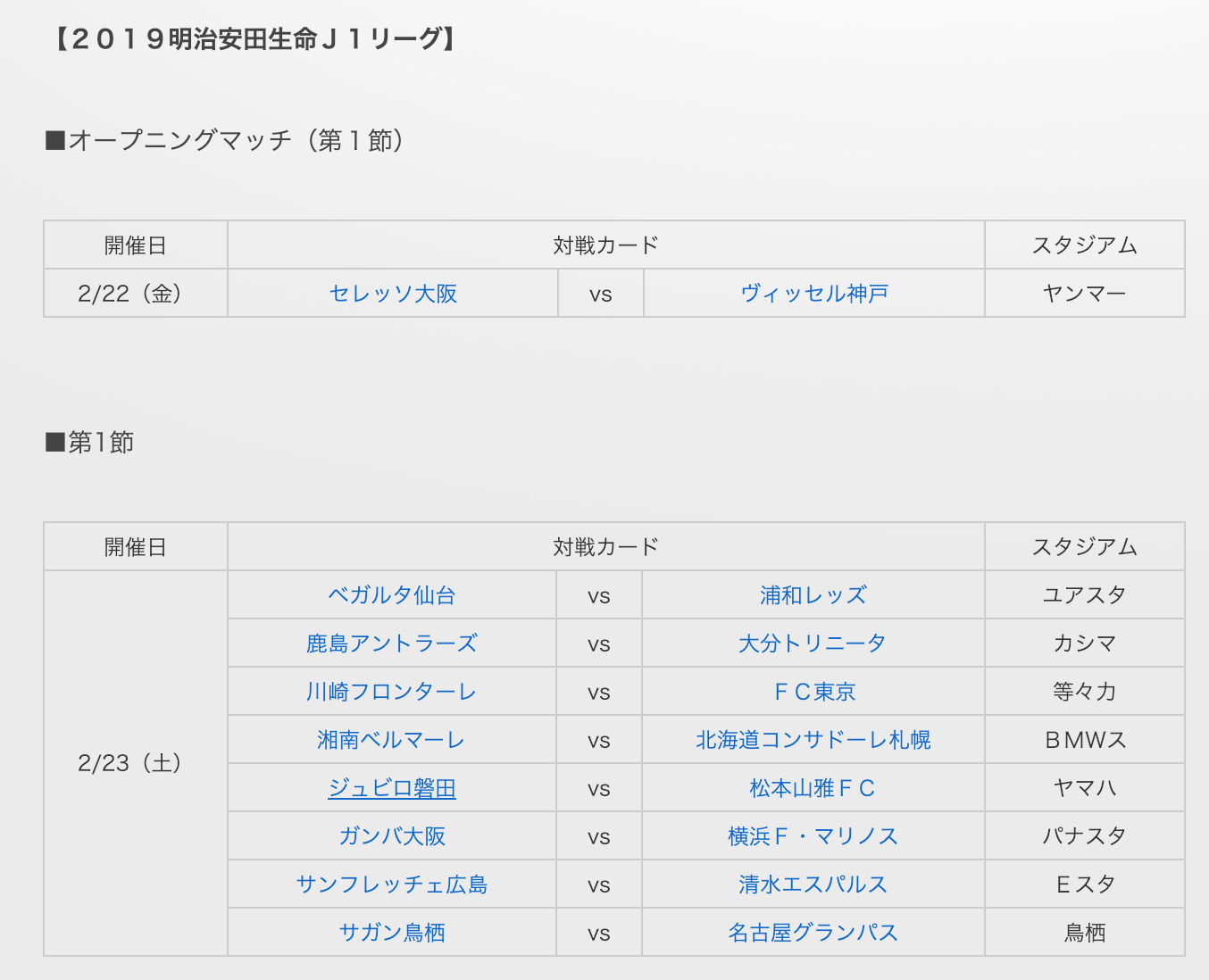
Task: Select the 鹿島アントラーズ link
Action: click(x=392, y=644)
